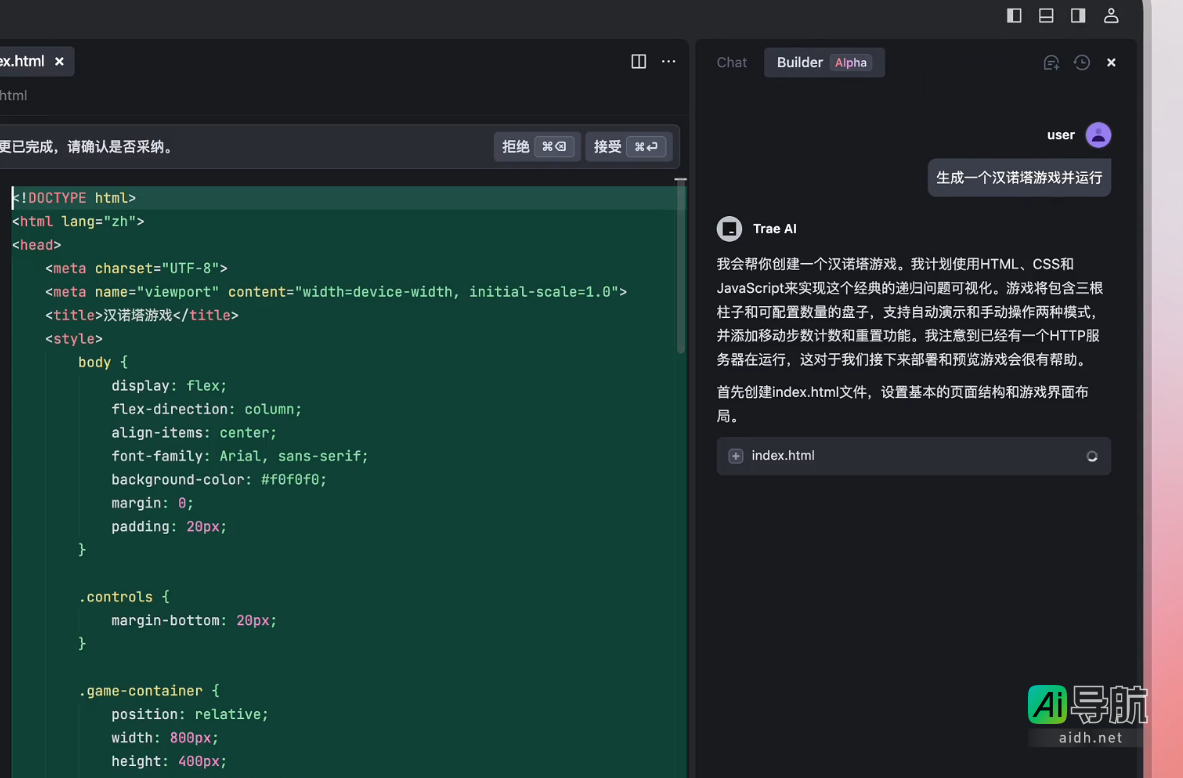Viewport: 1183px width, 778px height.
Task: Click the <style> tag line
Action: [x=74, y=339]
